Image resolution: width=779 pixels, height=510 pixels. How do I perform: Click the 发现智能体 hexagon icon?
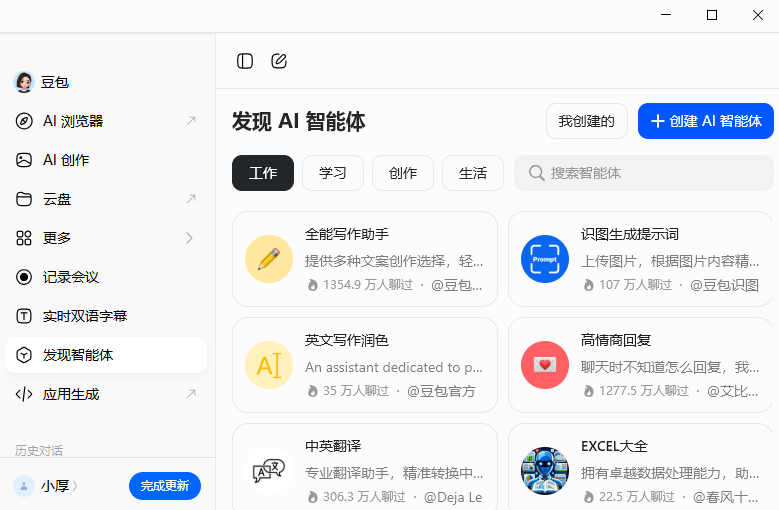[24, 355]
